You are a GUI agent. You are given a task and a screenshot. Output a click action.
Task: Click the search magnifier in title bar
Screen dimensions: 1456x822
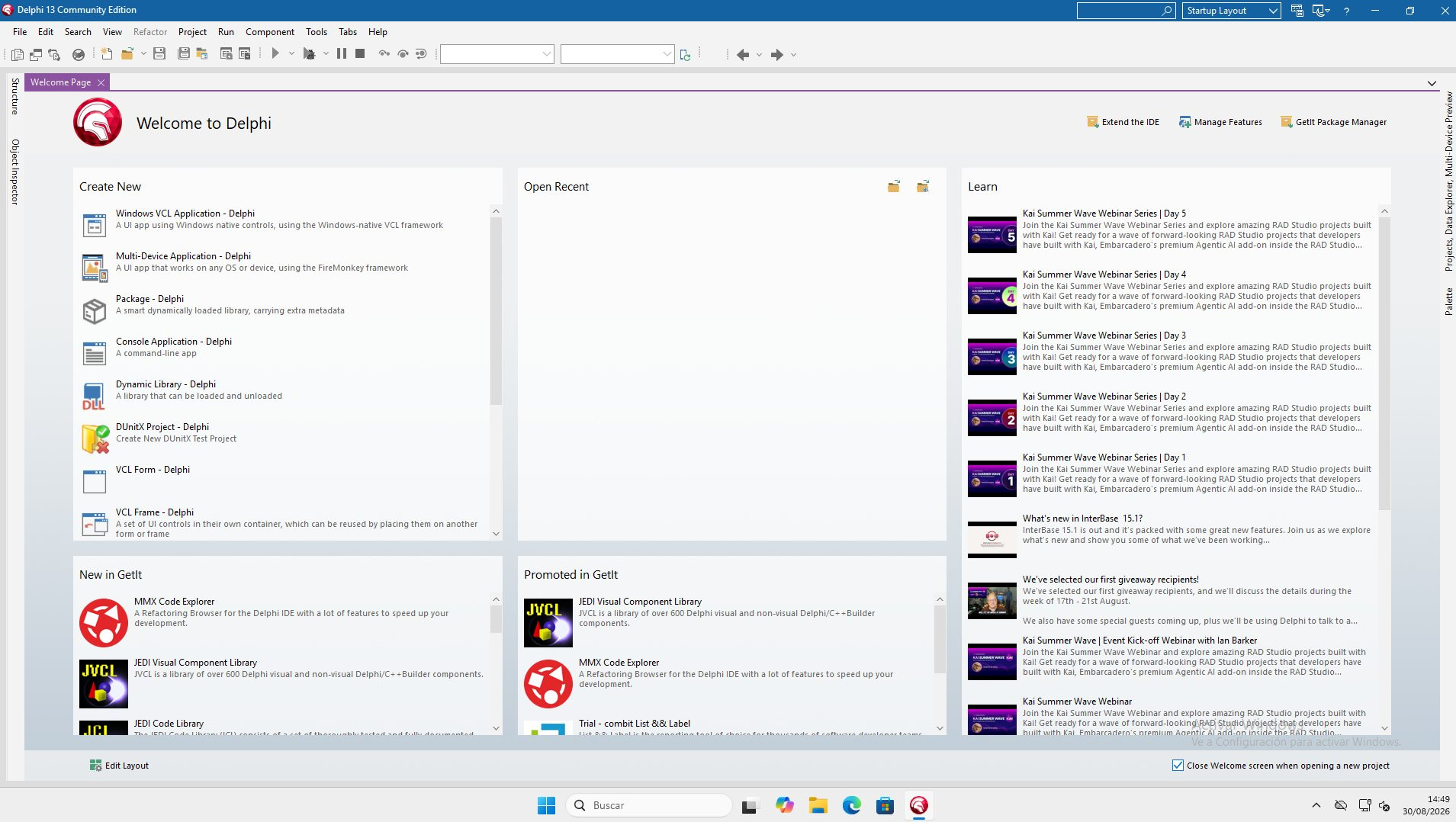1167,11
